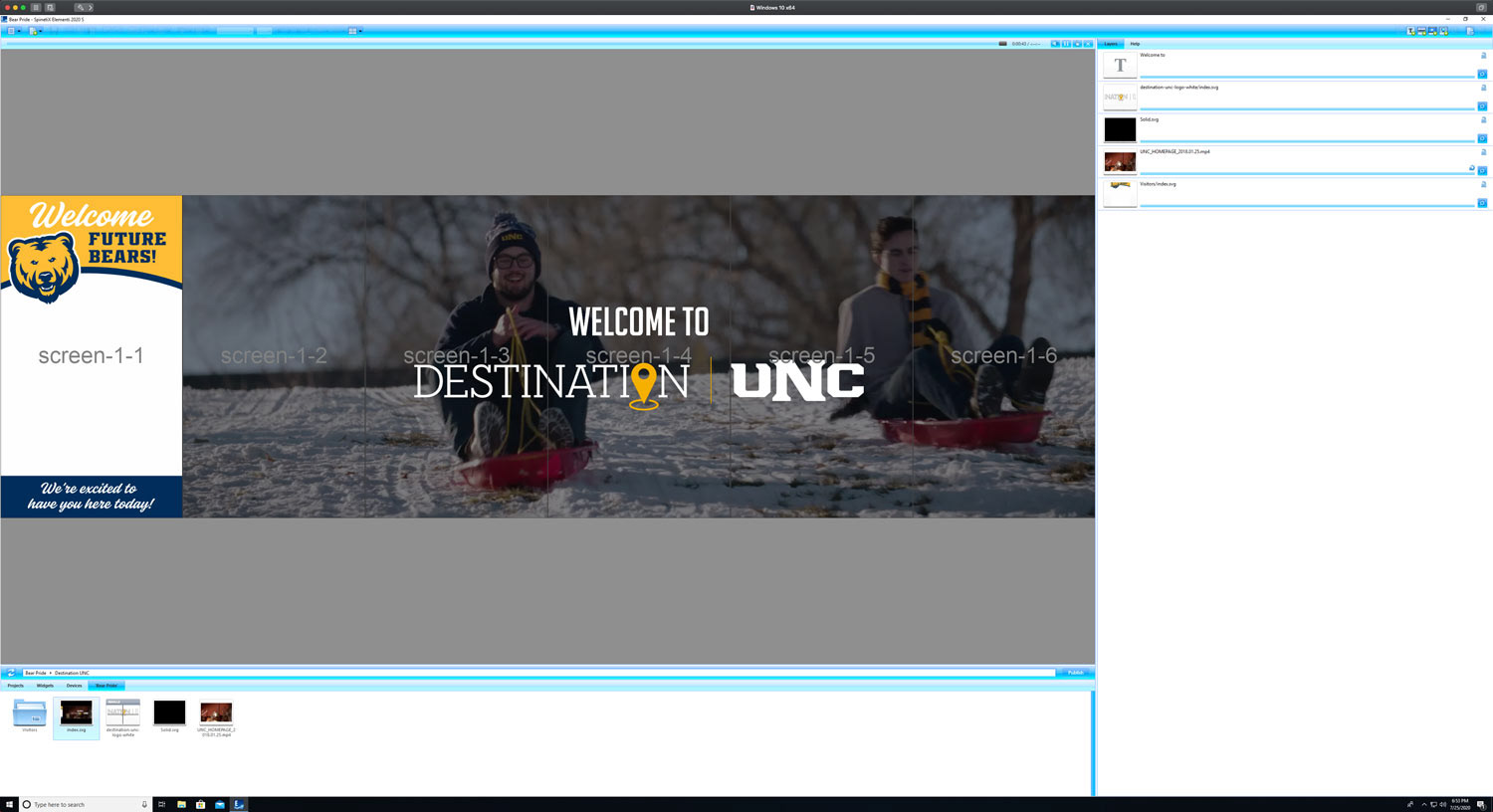Click the add text layer toolbar icon

[x=1410, y=31]
